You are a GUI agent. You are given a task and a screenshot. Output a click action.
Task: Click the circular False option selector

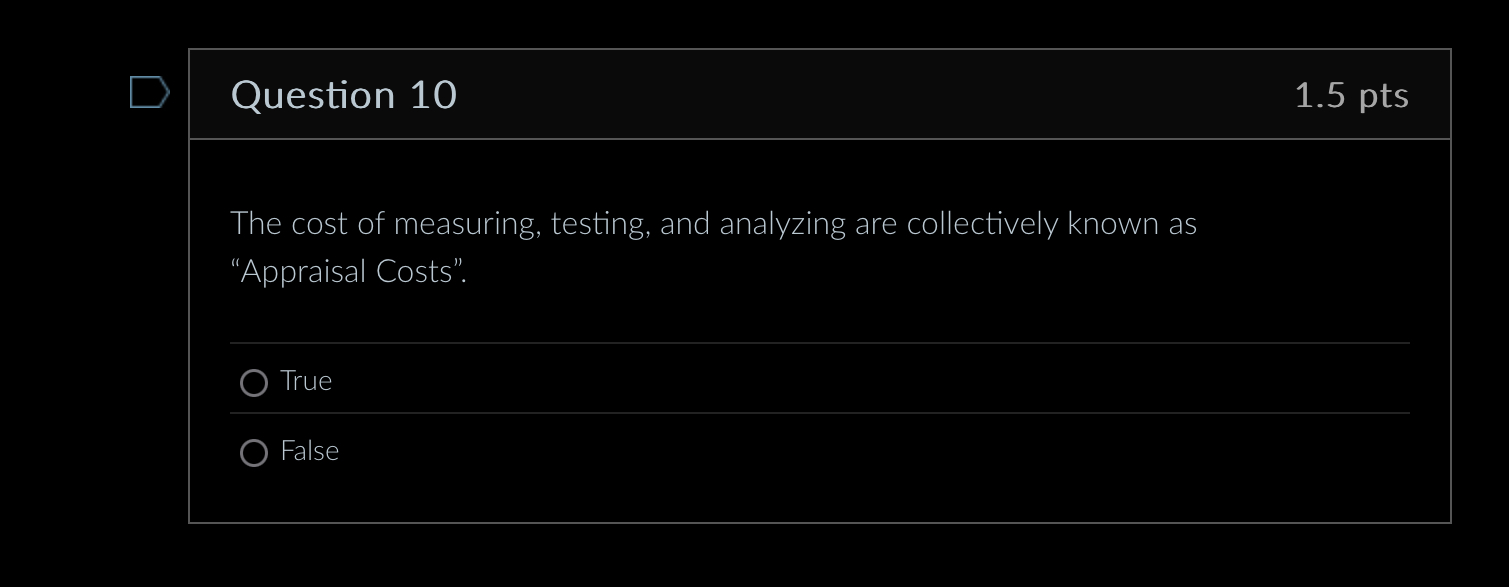(x=253, y=452)
